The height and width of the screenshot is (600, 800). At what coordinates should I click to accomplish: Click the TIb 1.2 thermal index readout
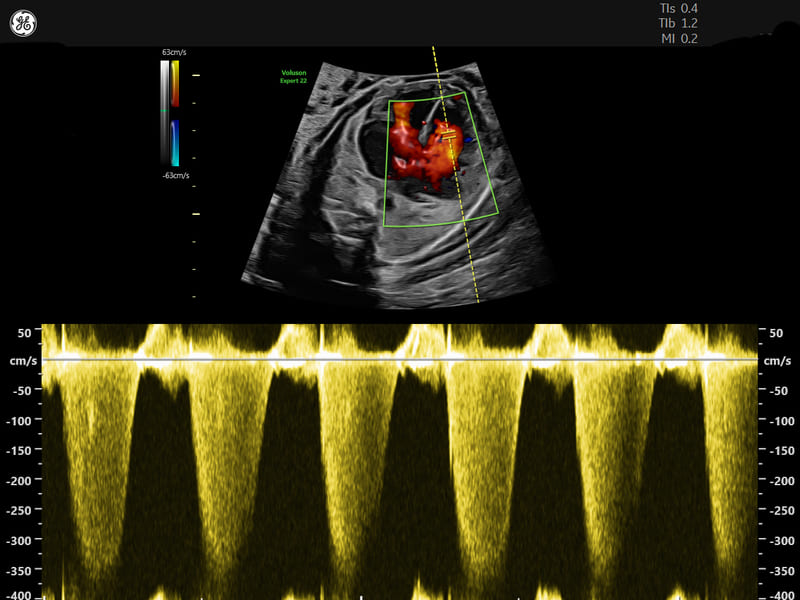679,23
